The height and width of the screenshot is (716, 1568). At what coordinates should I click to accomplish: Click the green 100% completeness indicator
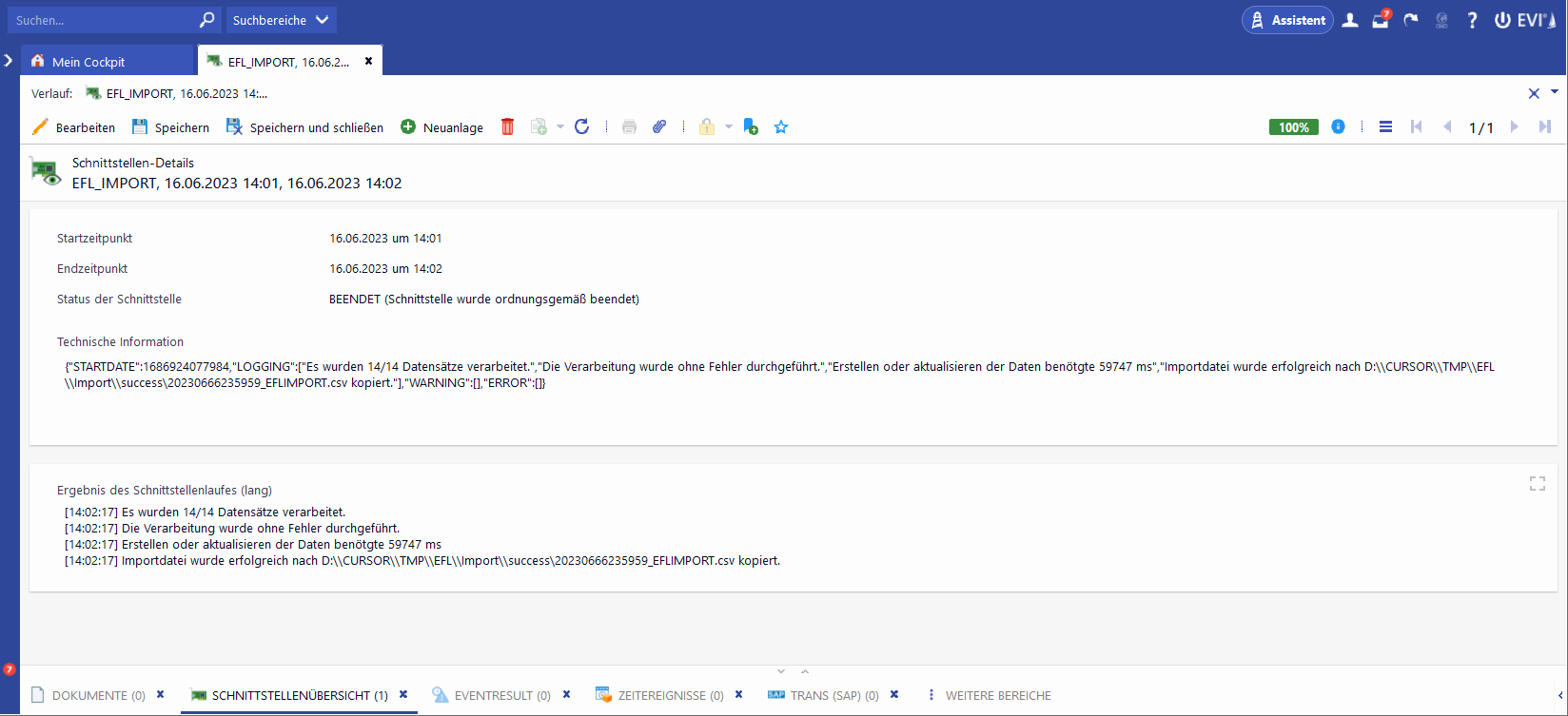pos(1293,127)
